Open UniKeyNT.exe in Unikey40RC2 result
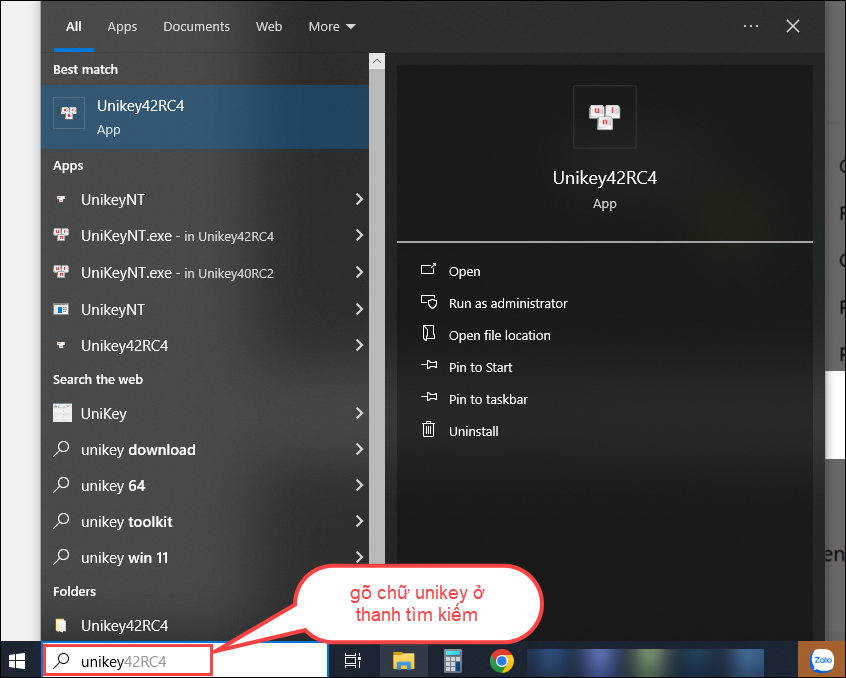Screen dimensions: 846x678 coord(205,273)
